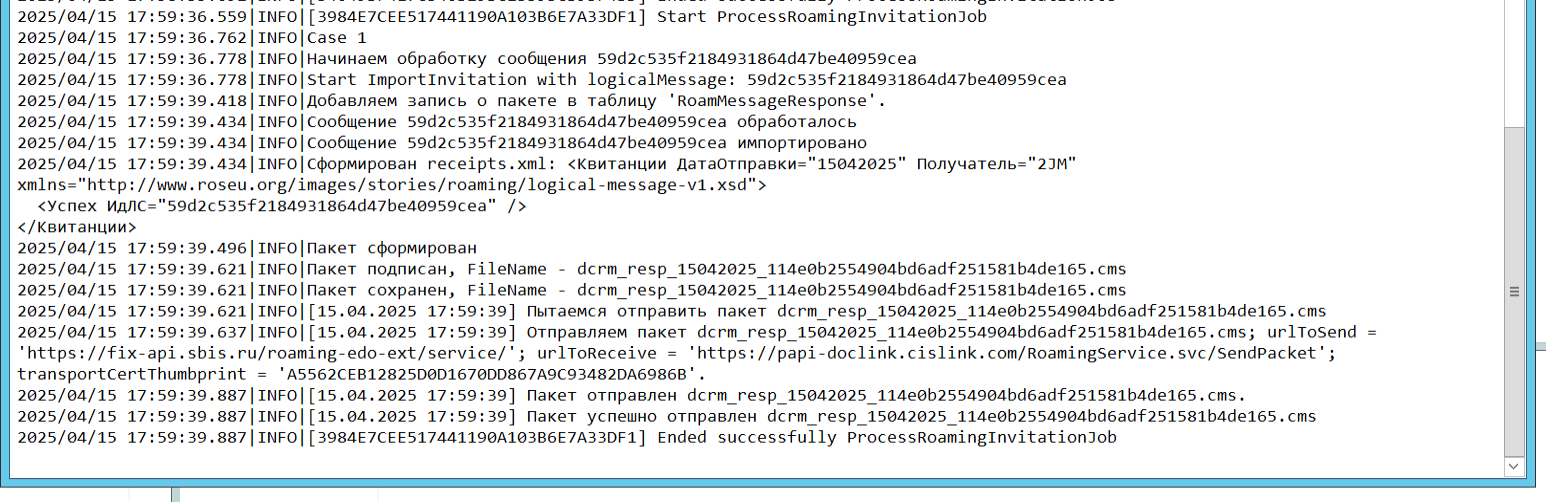Click the closing '</Квитанции>' tag line

coord(77,227)
